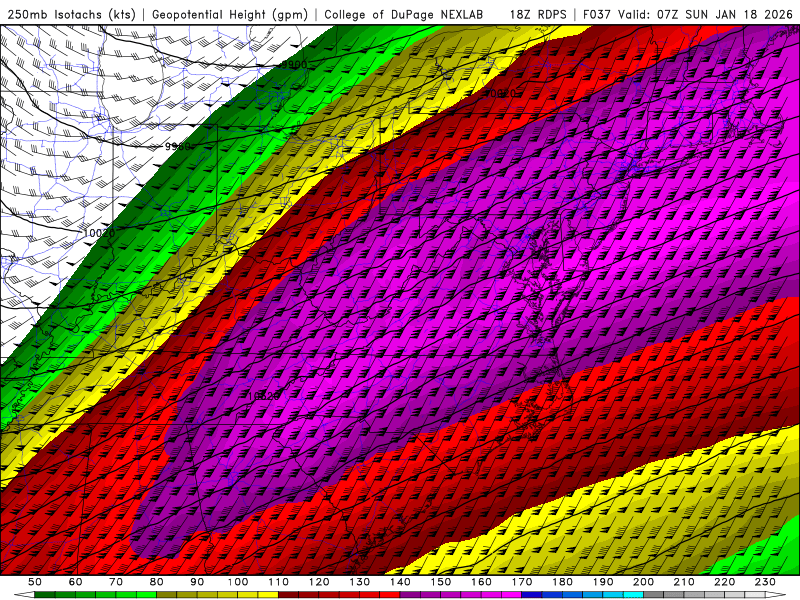Click the legend value 210
The width and height of the screenshot is (800, 600).
click(x=684, y=582)
